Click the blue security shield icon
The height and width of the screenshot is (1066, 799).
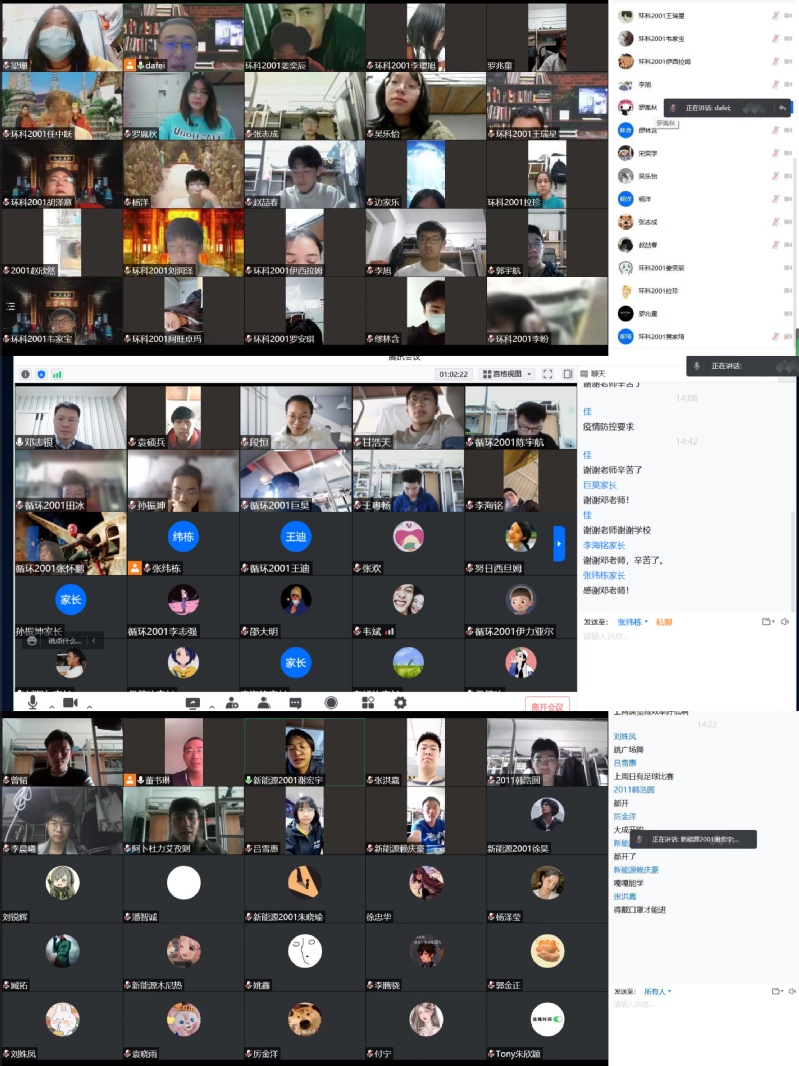pyautogui.click(x=41, y=374)
